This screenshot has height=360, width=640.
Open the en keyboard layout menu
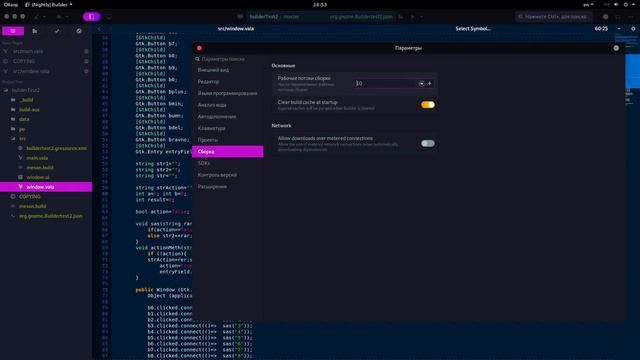(588, 4)
